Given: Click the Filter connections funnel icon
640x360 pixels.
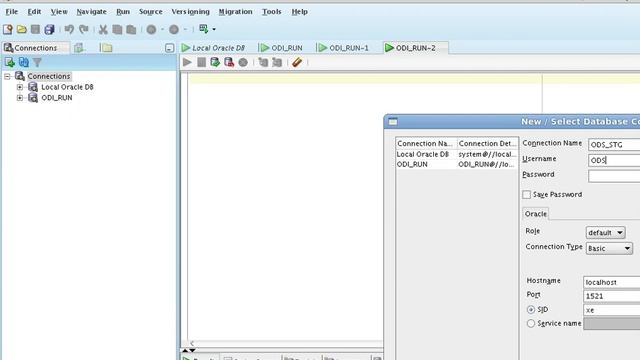Looking at the screenshot, I should [37, 62].
